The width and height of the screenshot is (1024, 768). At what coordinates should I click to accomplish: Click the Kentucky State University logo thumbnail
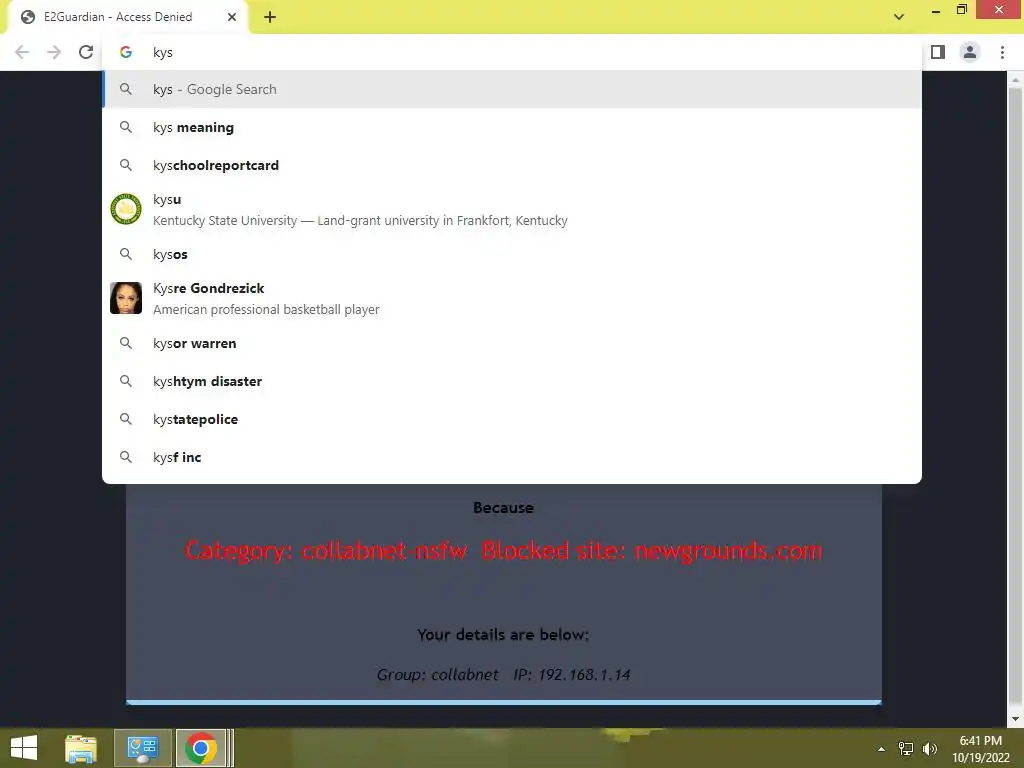click(126, 209)
